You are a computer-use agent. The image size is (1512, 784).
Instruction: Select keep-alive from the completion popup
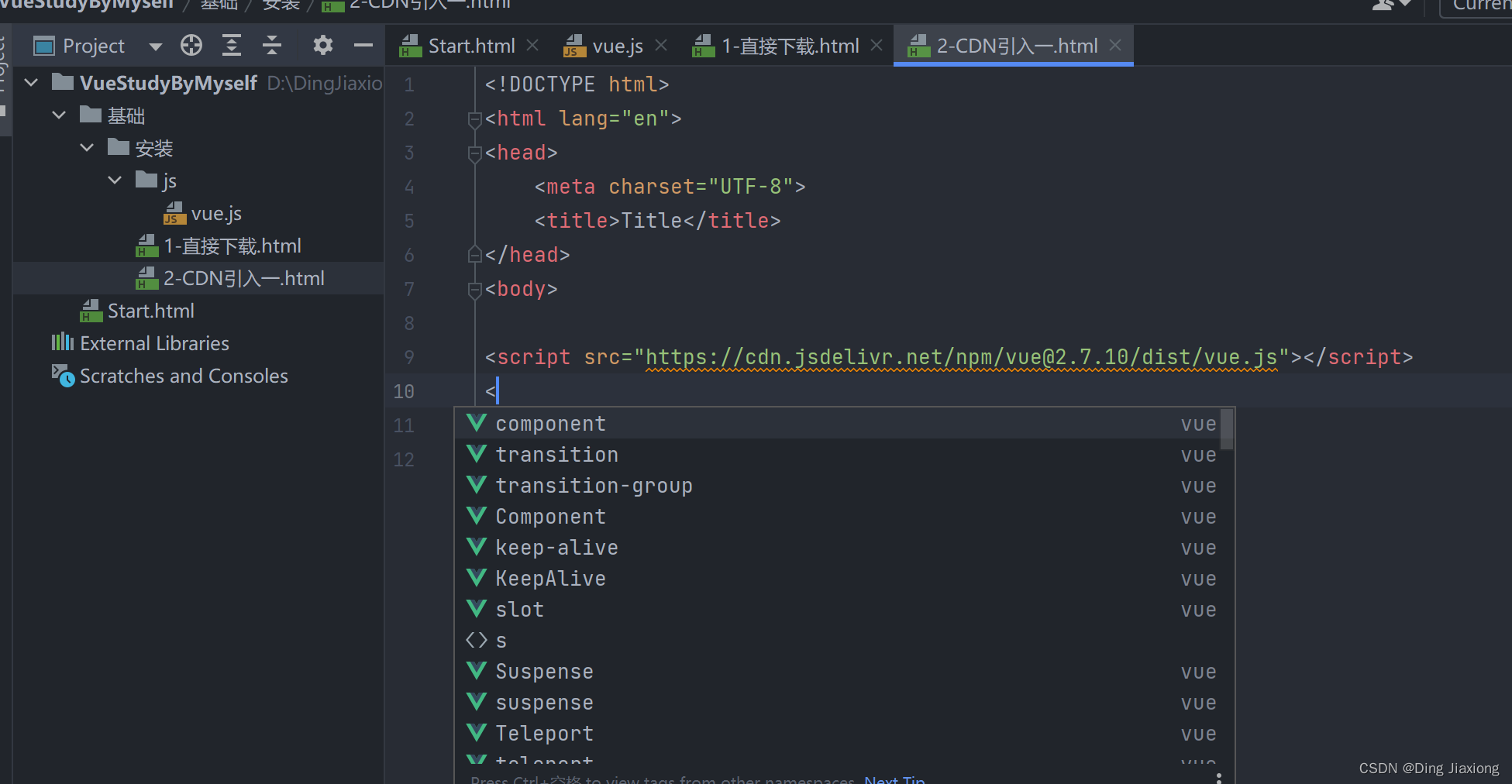pos(556,547)
